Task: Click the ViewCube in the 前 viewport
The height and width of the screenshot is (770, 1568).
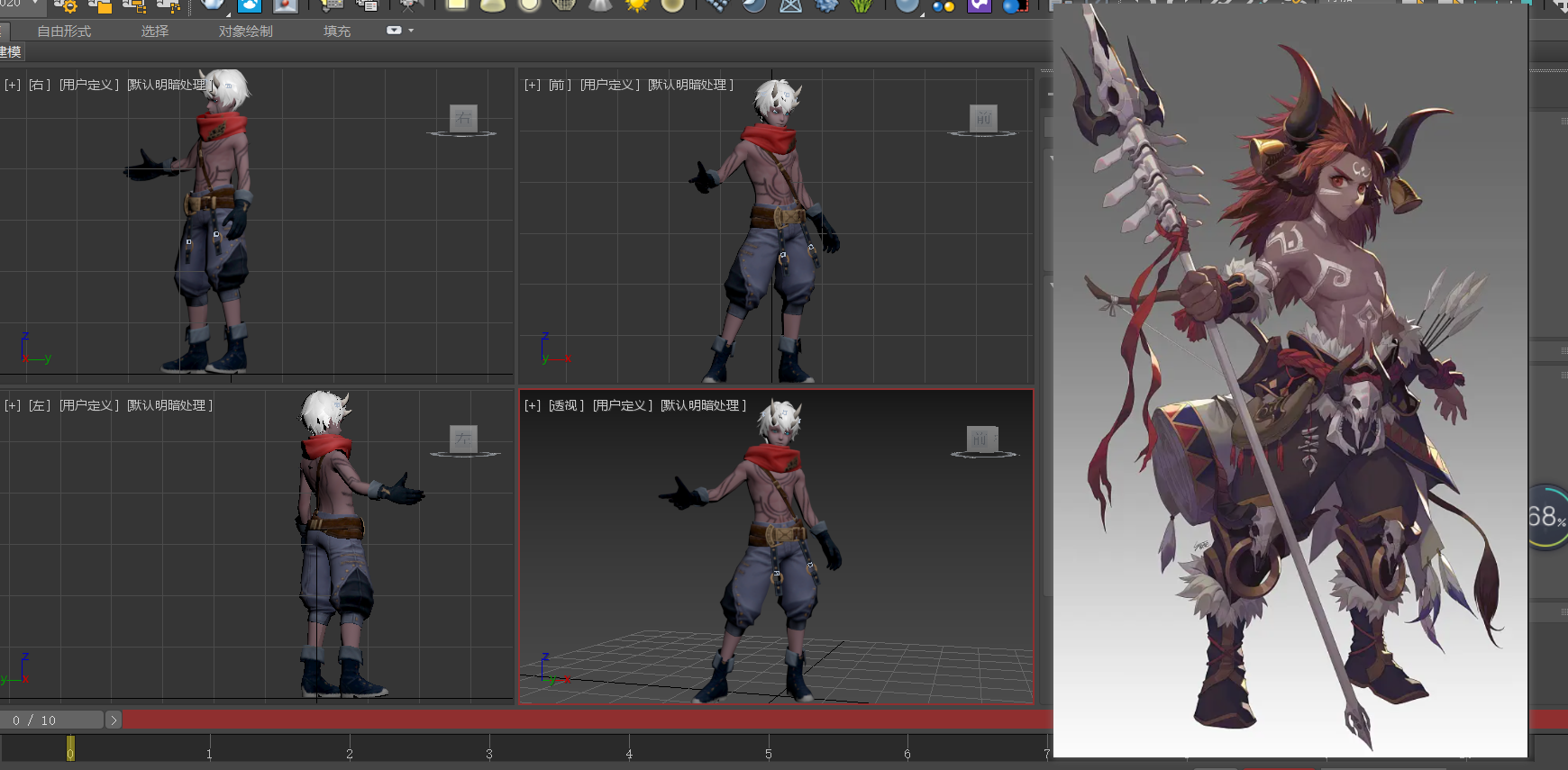Action: pos(983,118)
